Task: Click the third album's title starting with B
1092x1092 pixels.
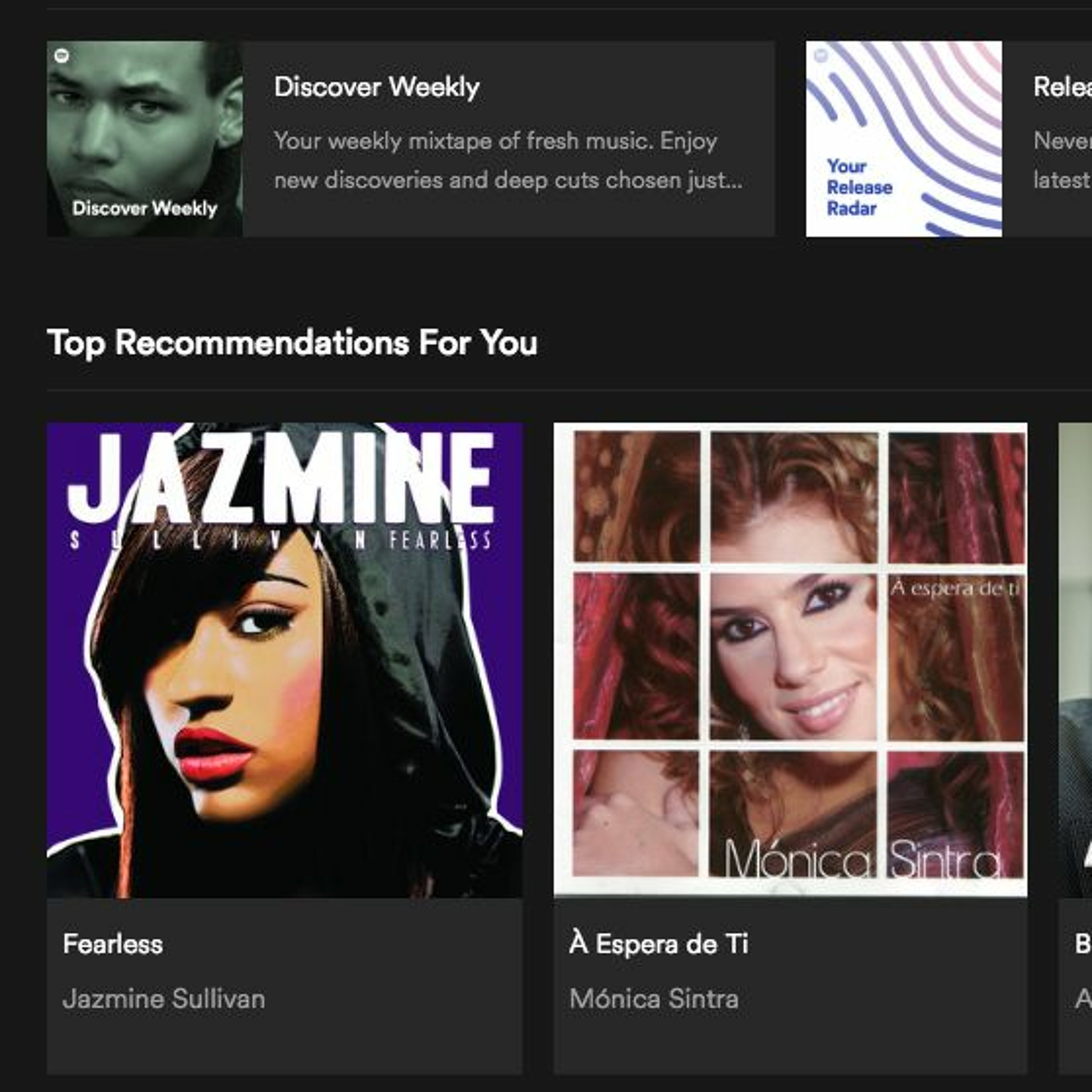Action: (x=1083, y=944)
